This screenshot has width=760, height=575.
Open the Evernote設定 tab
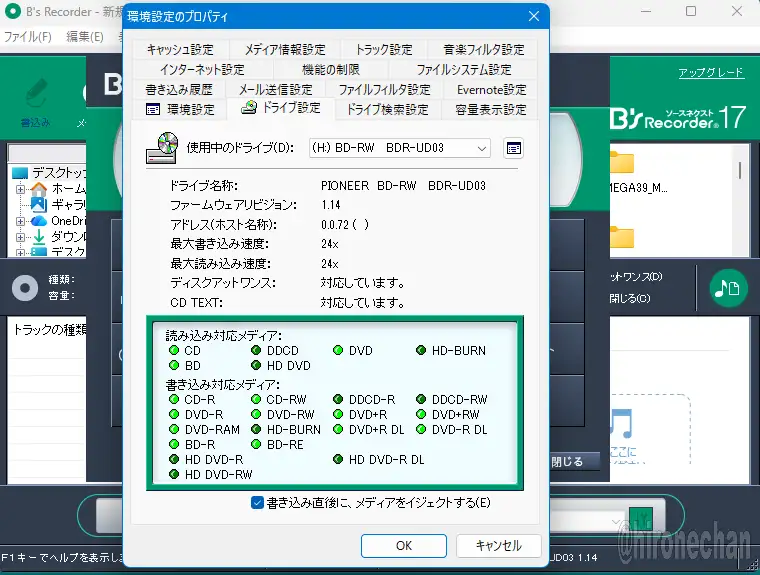491,89
